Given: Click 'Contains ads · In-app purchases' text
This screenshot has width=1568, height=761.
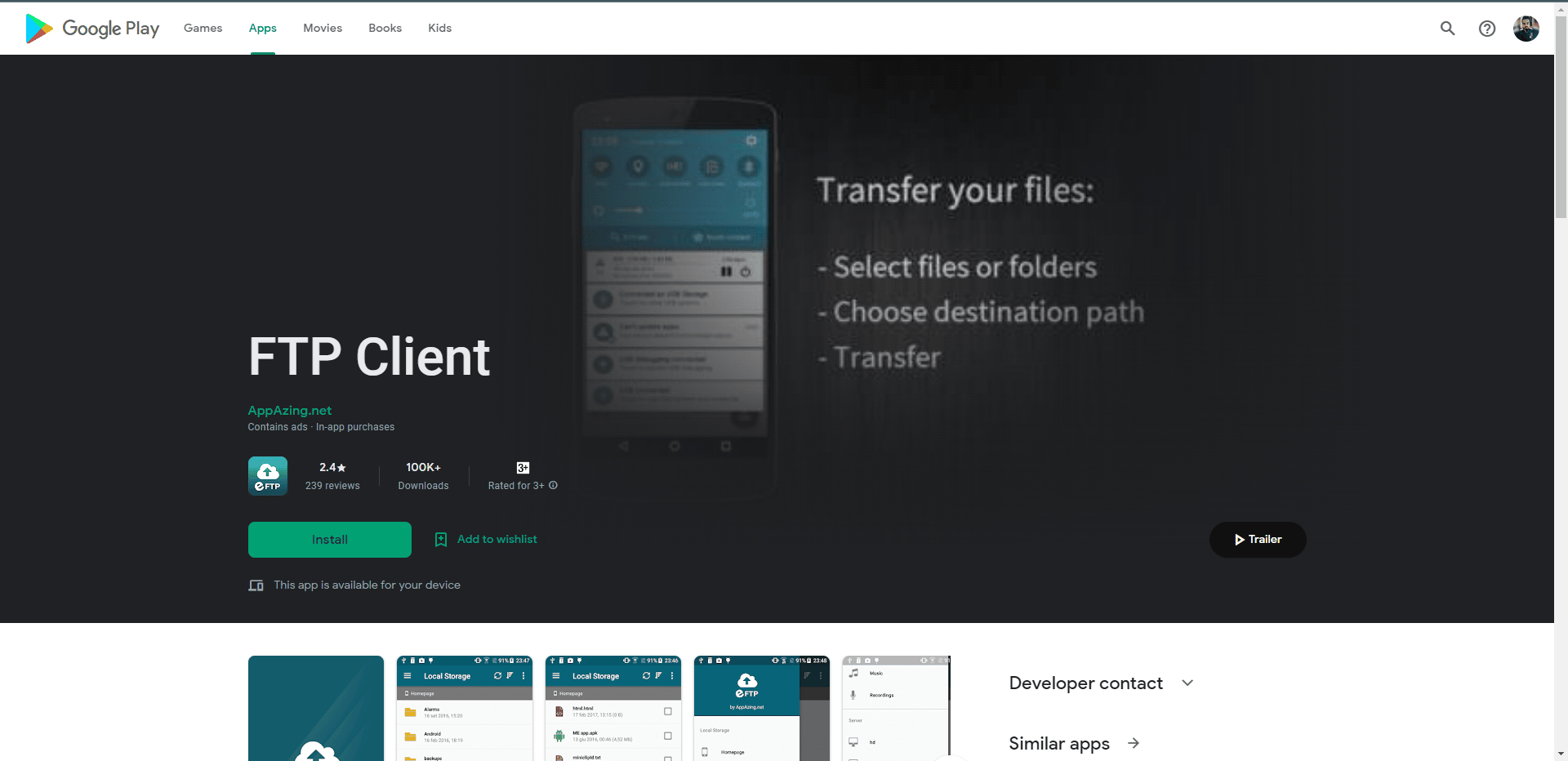Looking at the screenshot, I should click(321, 427).
